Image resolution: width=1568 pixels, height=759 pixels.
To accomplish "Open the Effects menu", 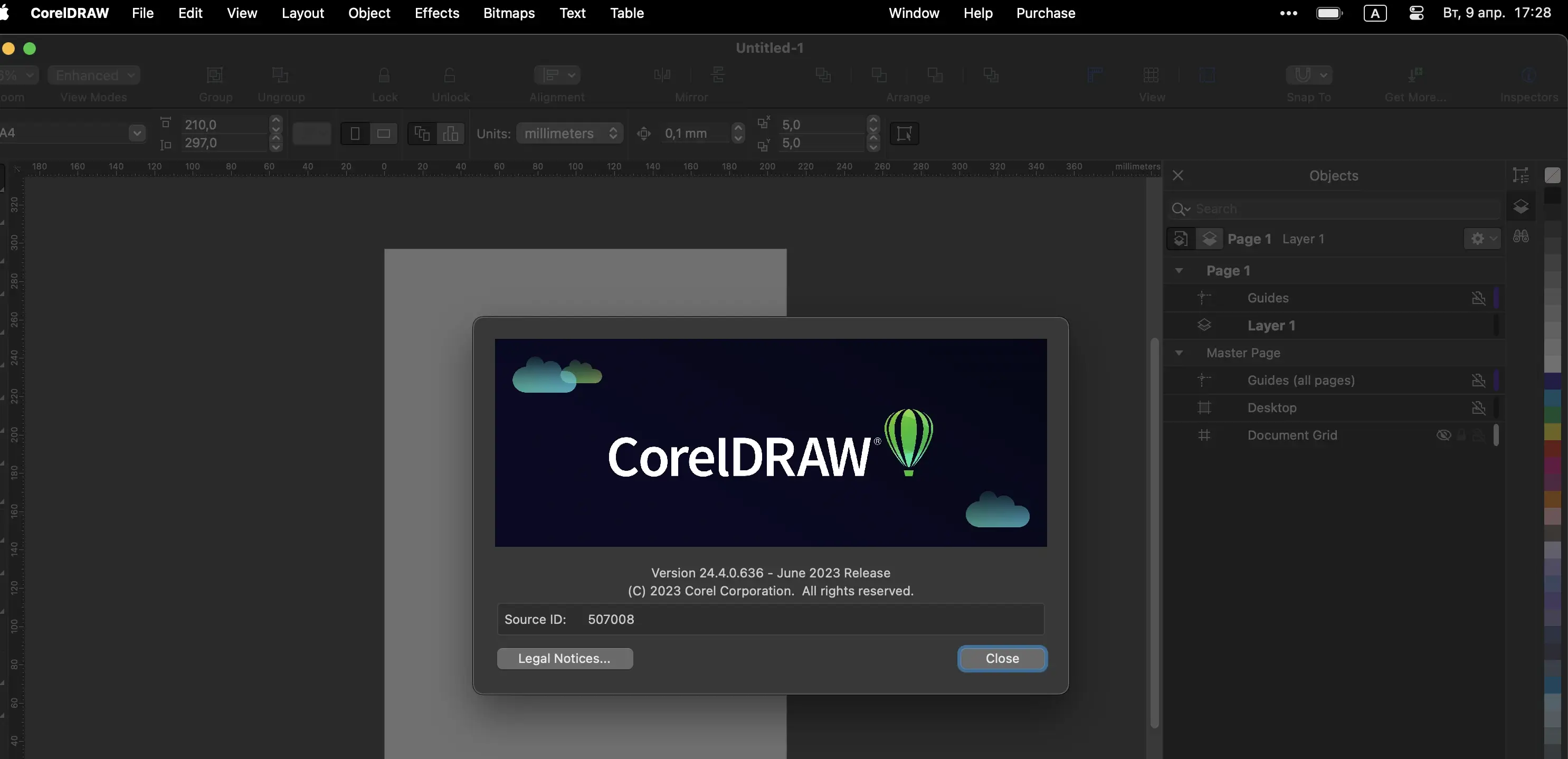I will coord(437,13).
